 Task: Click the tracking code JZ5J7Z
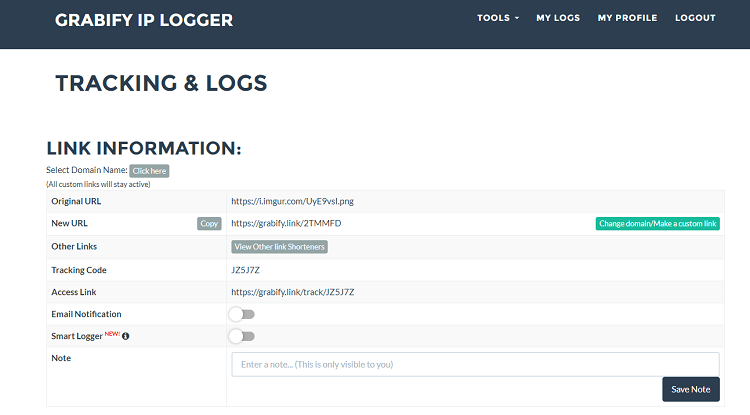click(x=245, y=270)
